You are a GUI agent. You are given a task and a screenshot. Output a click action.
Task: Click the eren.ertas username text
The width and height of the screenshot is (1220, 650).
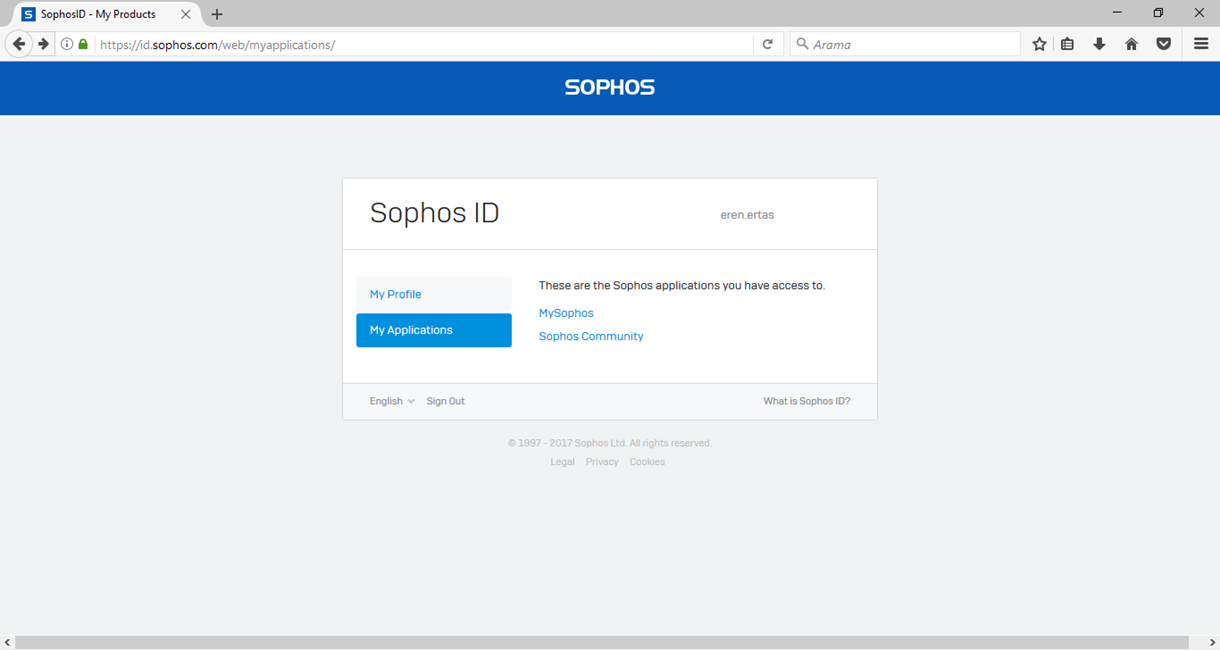point(747,215)
